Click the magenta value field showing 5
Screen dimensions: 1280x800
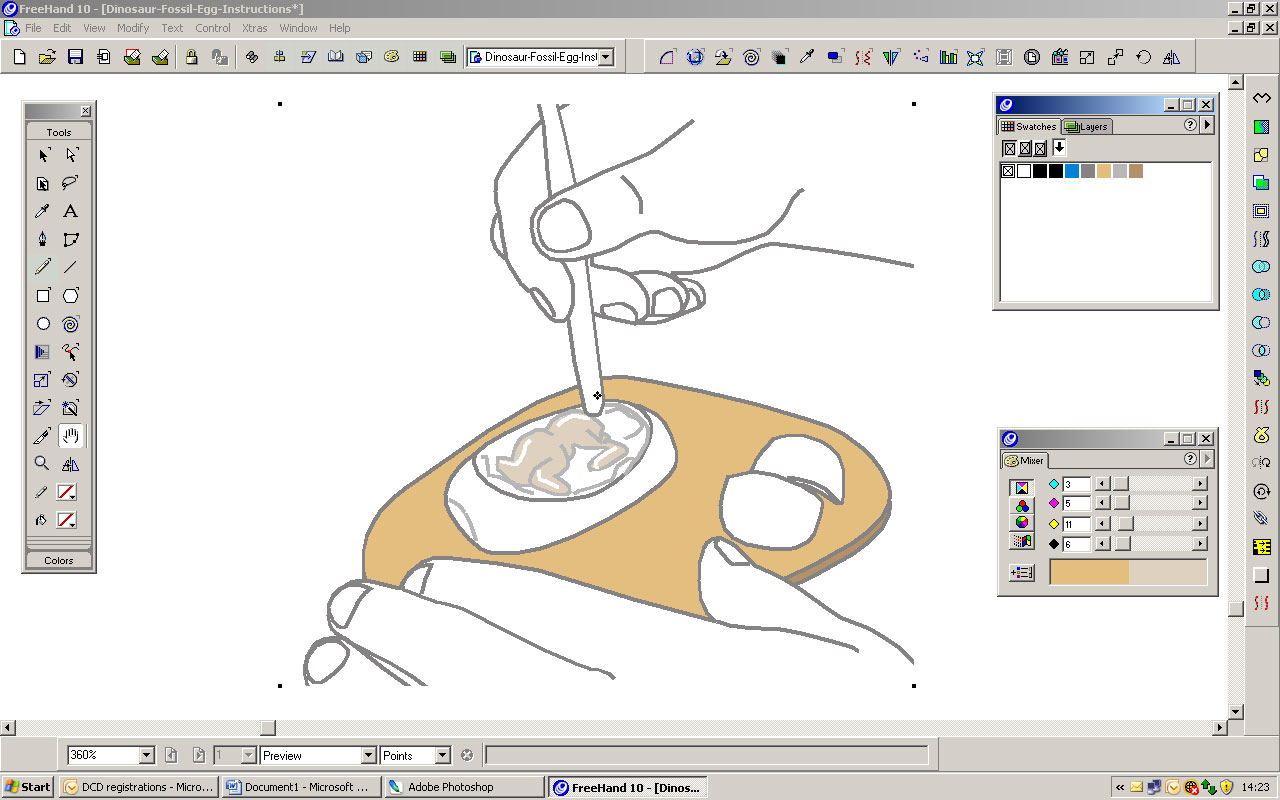coord(1076,504)
